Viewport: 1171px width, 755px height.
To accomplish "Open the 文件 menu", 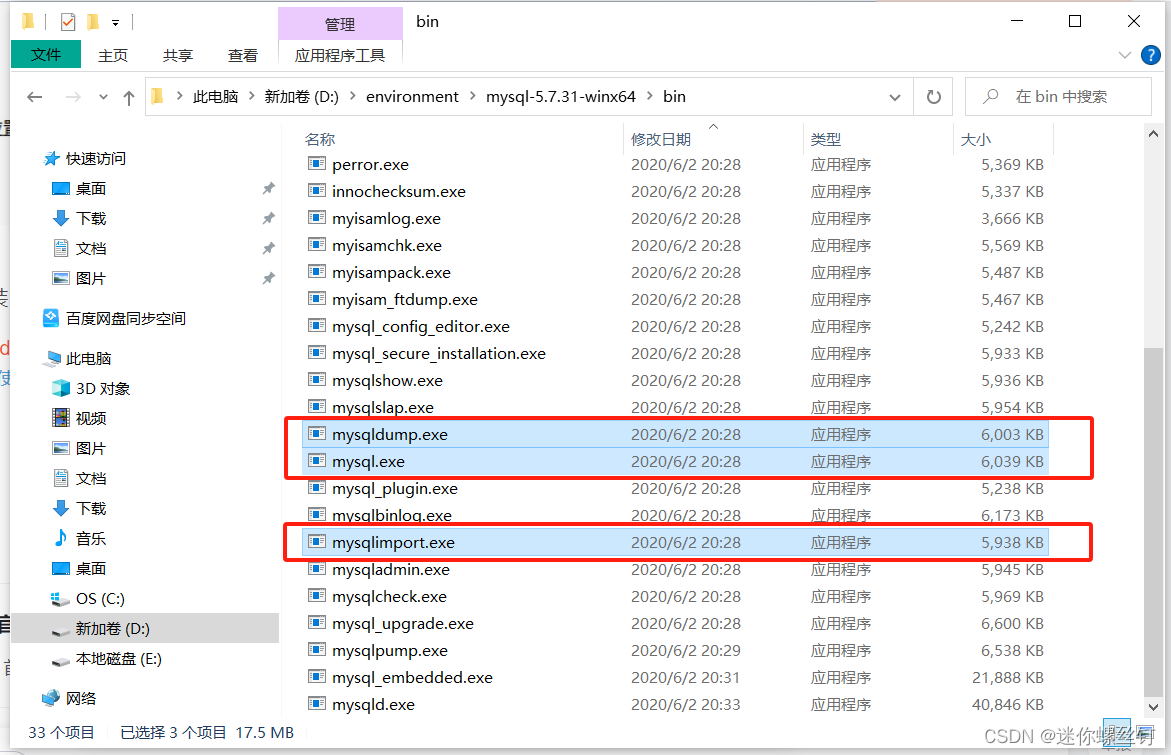I will (46, 55).
